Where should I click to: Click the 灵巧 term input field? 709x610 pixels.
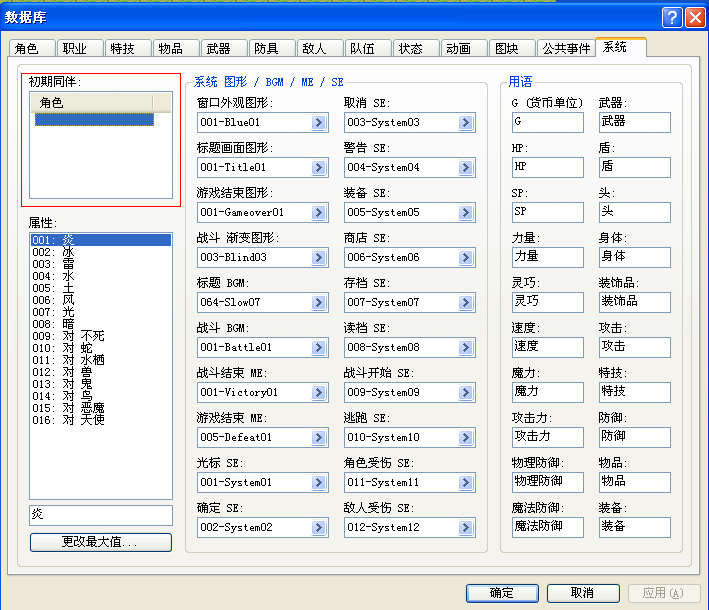(548, 302)
